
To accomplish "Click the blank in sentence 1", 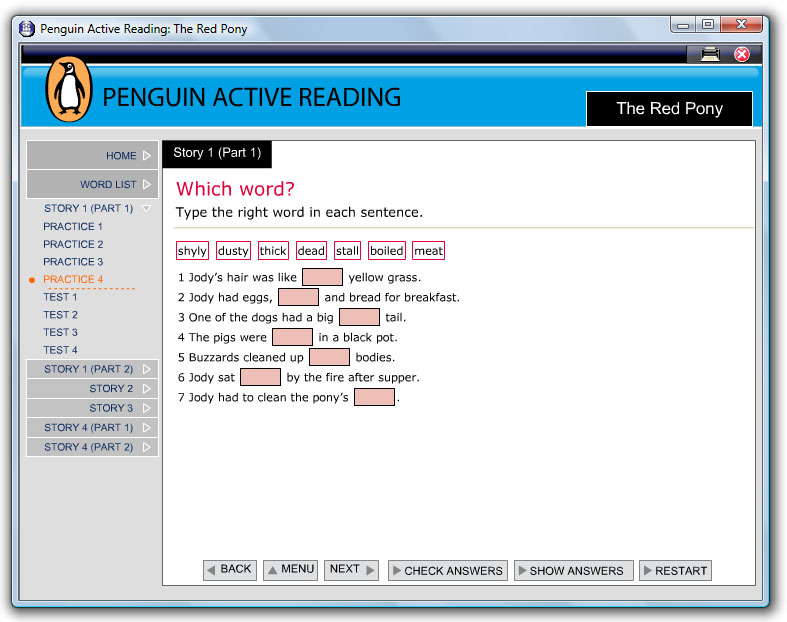I will pos(322,277).
